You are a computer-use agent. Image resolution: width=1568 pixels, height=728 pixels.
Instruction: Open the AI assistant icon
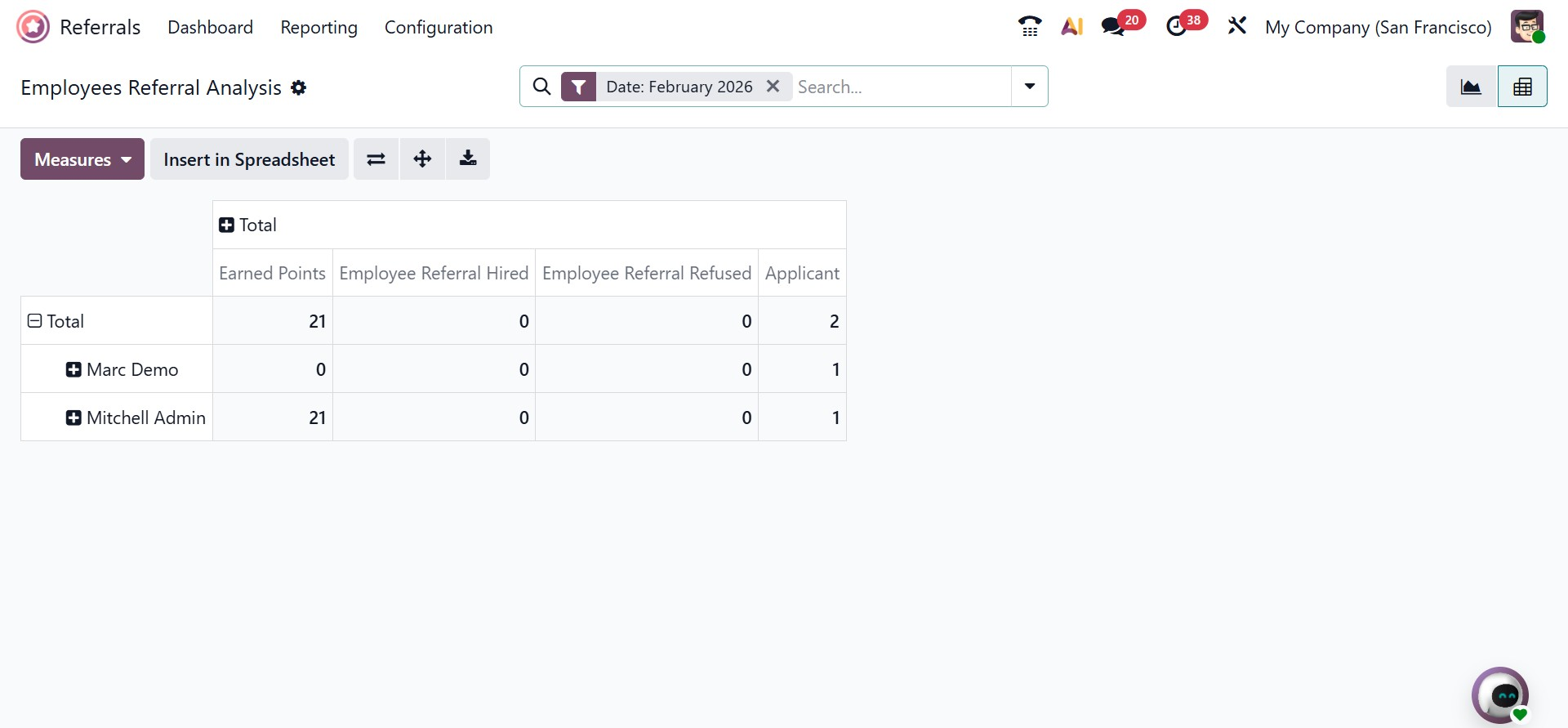point(1071,27)
